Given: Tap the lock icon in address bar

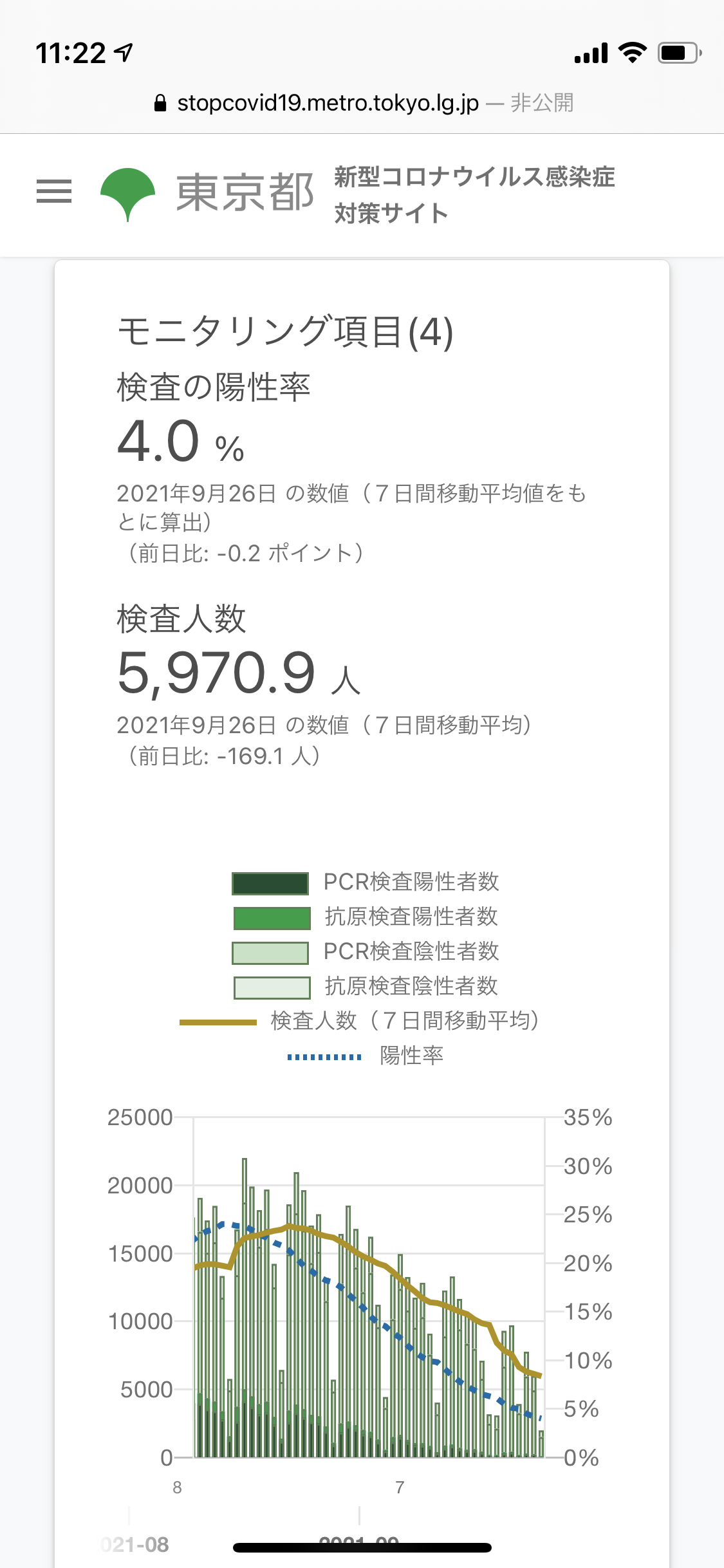Looking at the screenshot, I should [160, 103].
